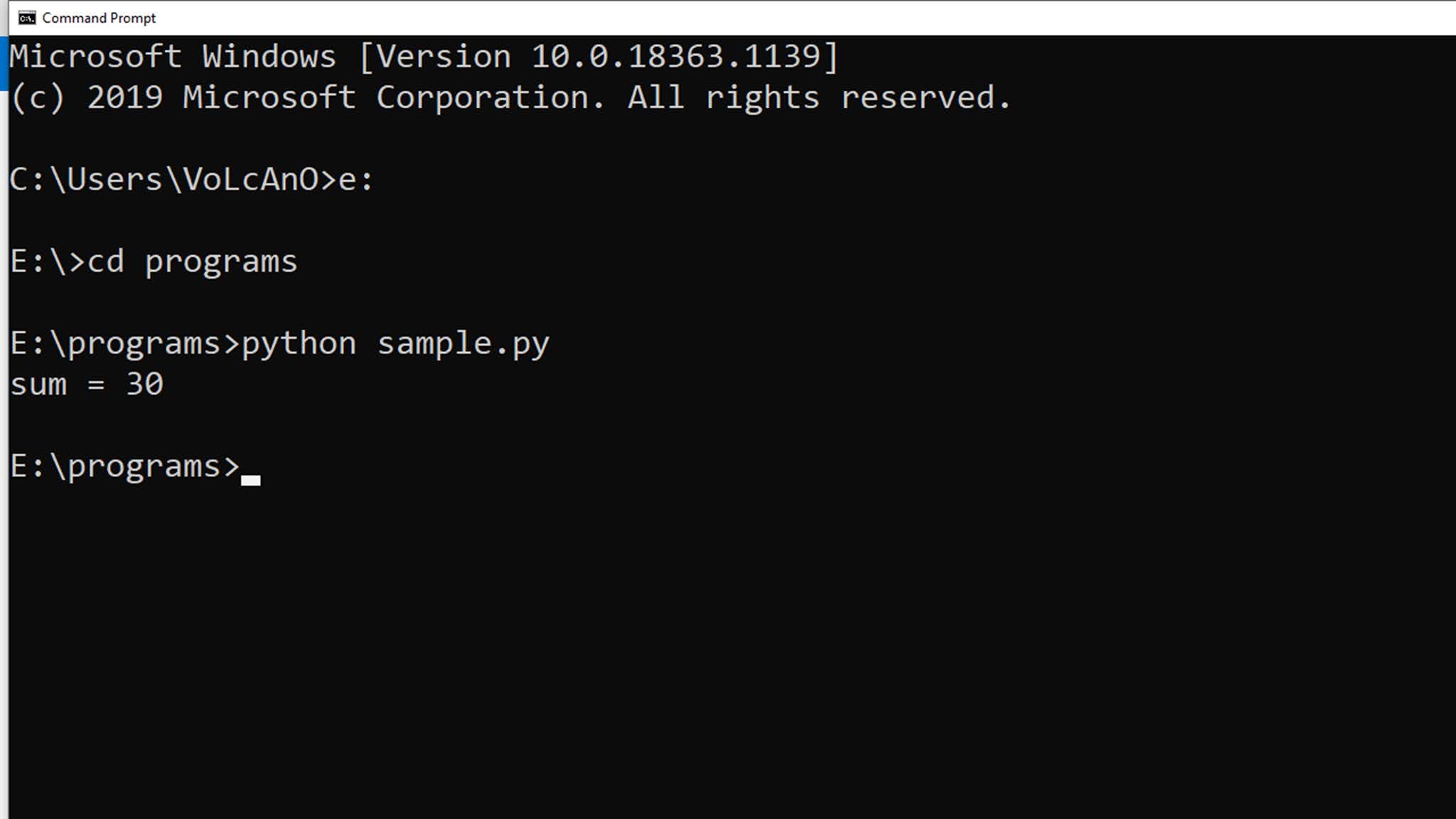Click the C:\Users\VoLcAnO prompt line
This screenshot has width=1456, height=819.
click(192, 179)
